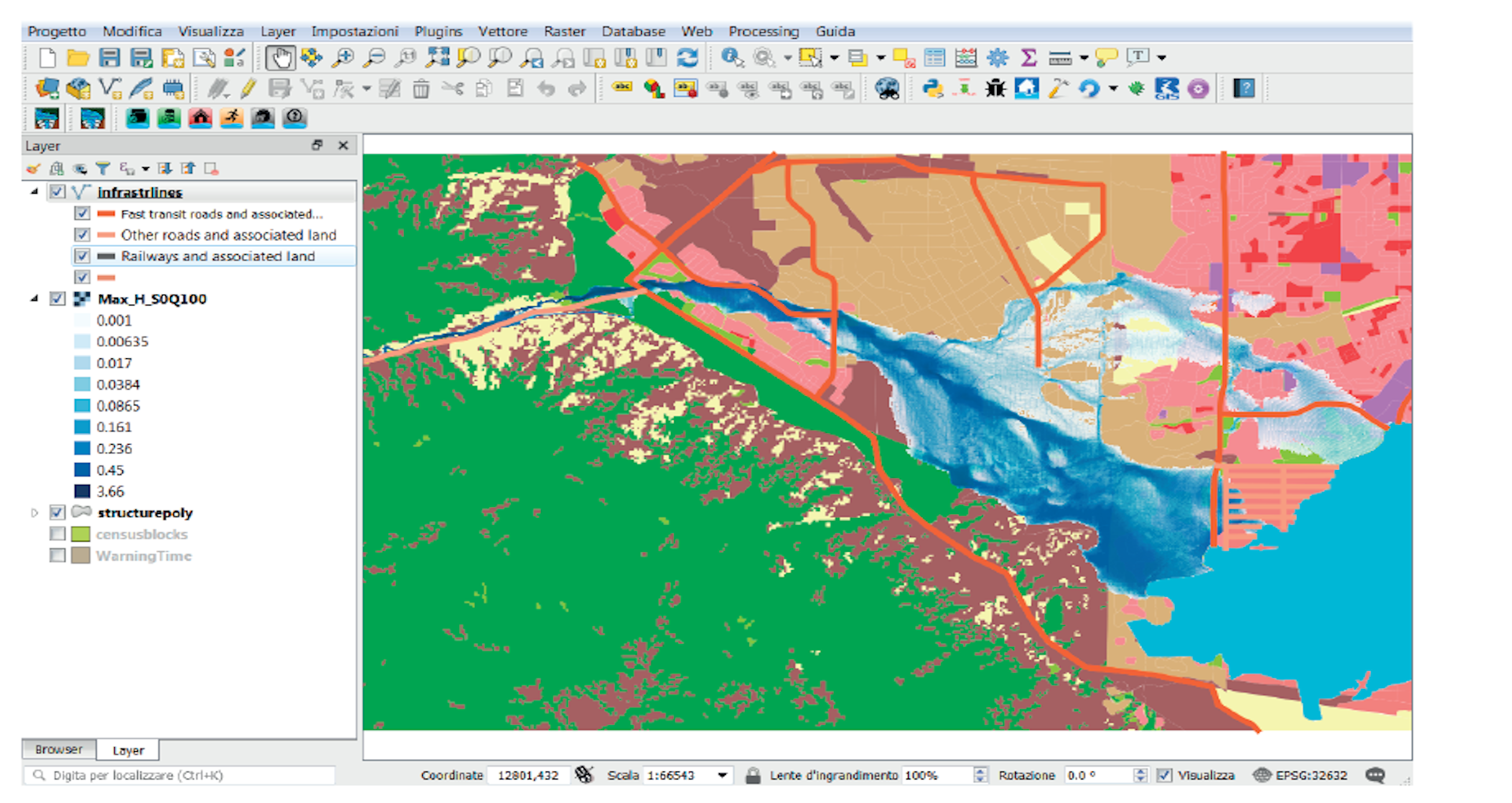Expand the structurepoly layer tree
This screenshot has height=803, width=1512.
[34, 513]
